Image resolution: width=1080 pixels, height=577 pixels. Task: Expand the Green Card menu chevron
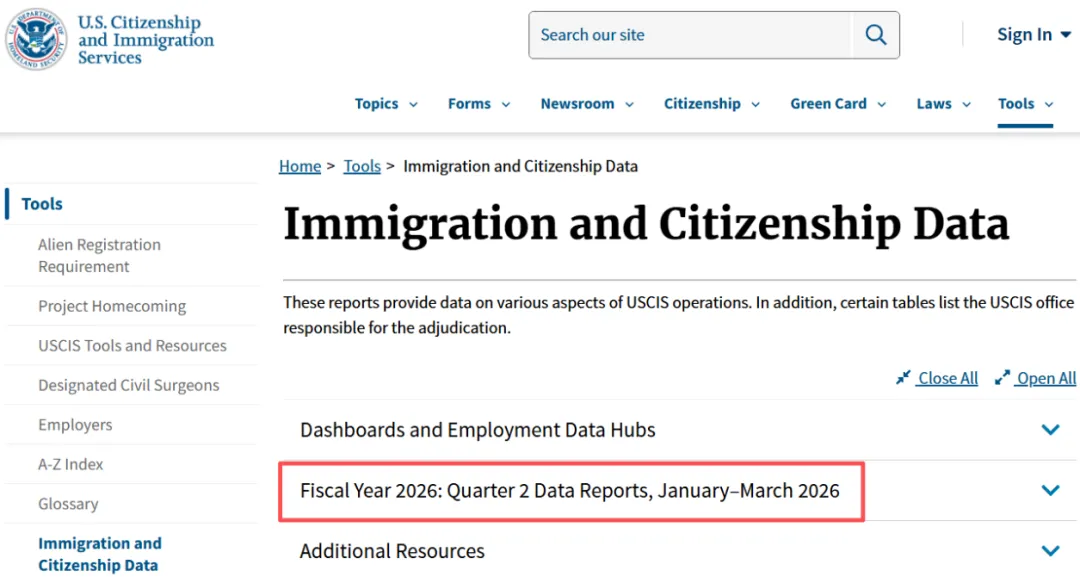[881, 105]
